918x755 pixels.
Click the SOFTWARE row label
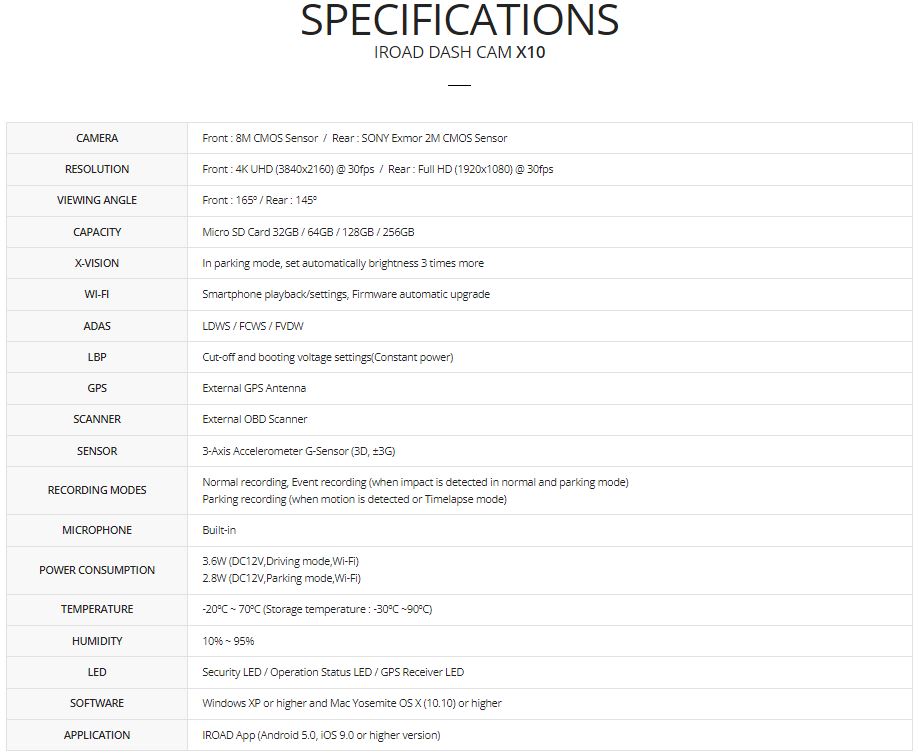coord(97,703)
